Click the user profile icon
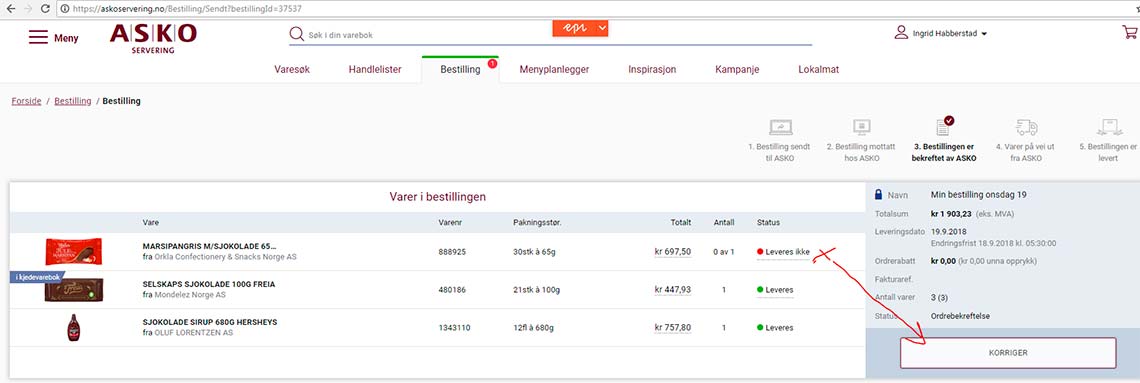Viewport: 1140px width, 383px height. 901,33
